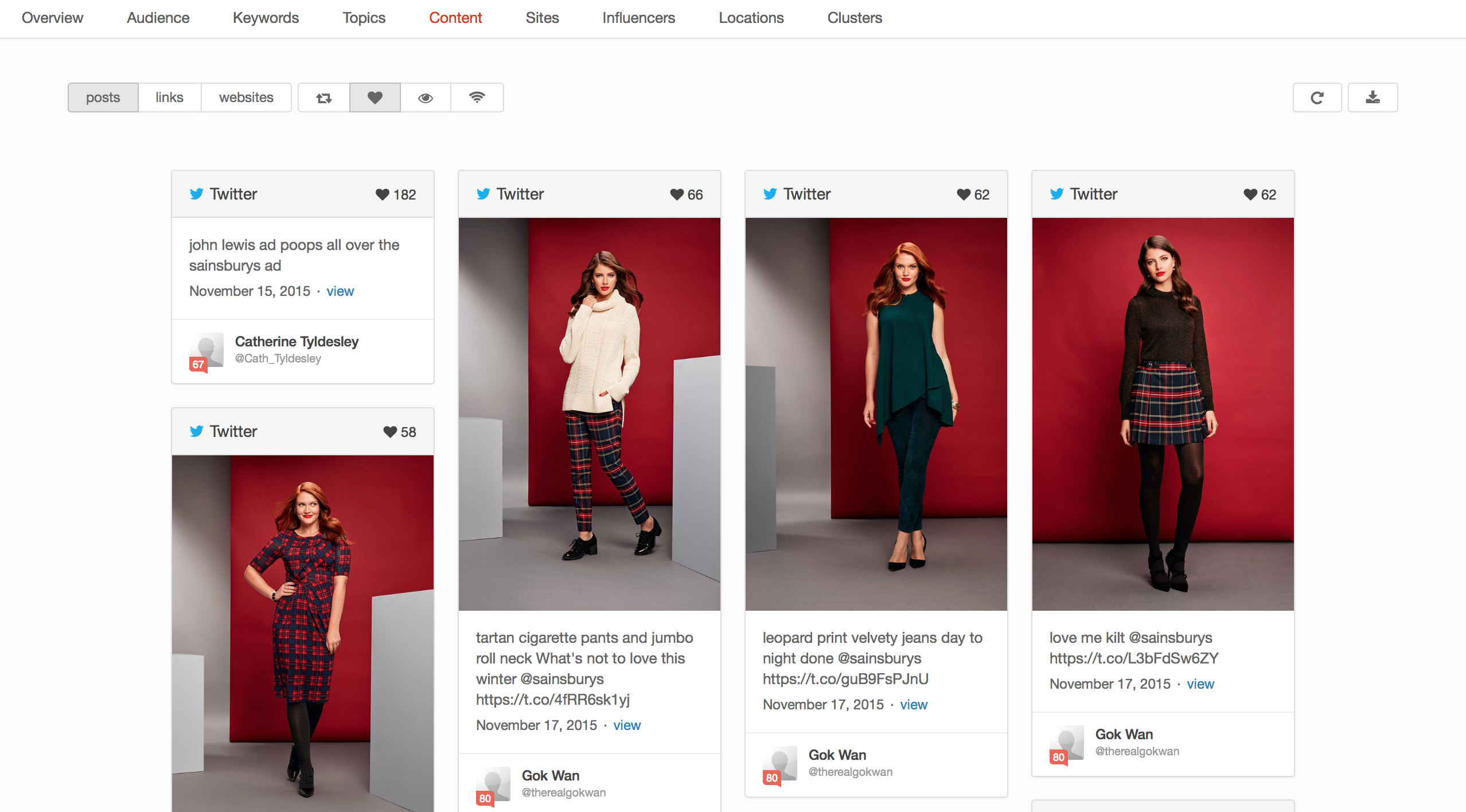Sort posts by retweets icon

click(x=324, y=97)
